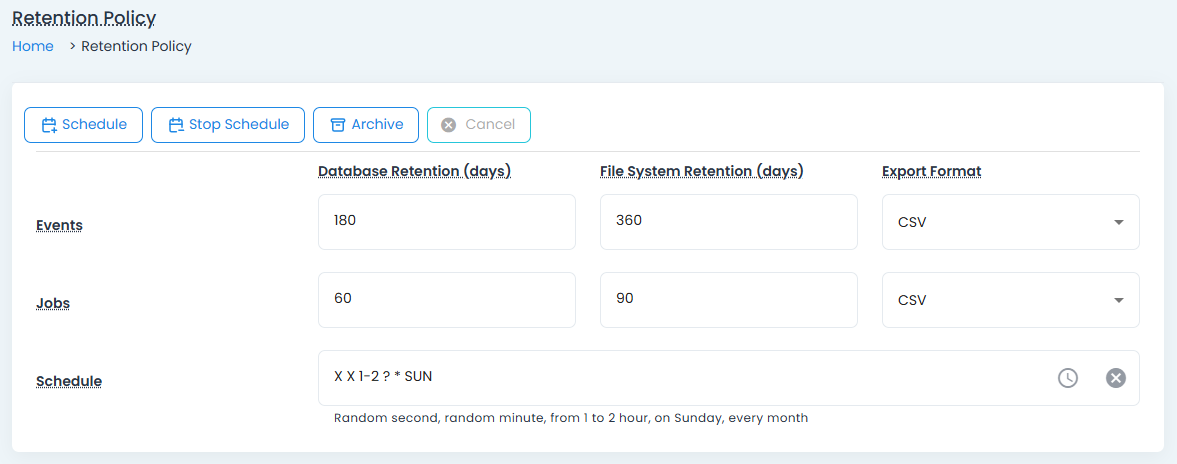Click the clock icon in Schedule field
The width and height of the screenshot is (1177, 464).
[x=1068, y=378]
